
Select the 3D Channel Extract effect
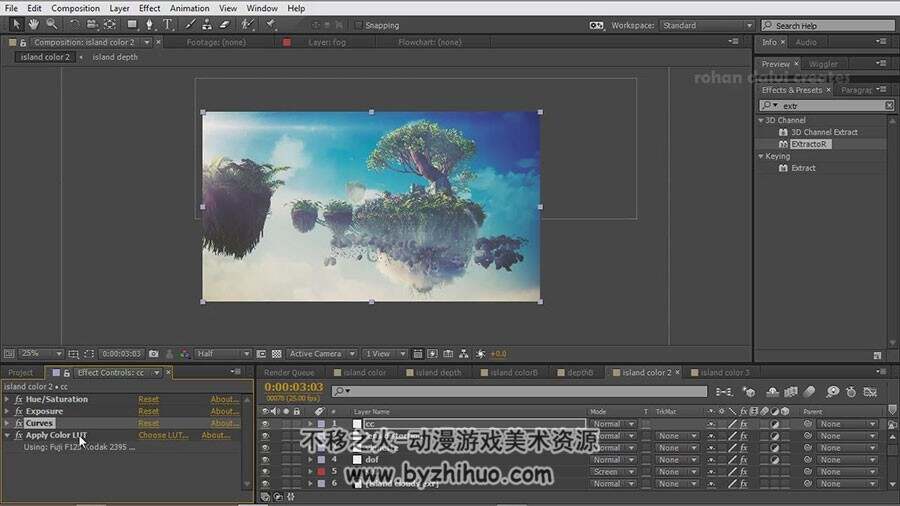tap(824, 132)
